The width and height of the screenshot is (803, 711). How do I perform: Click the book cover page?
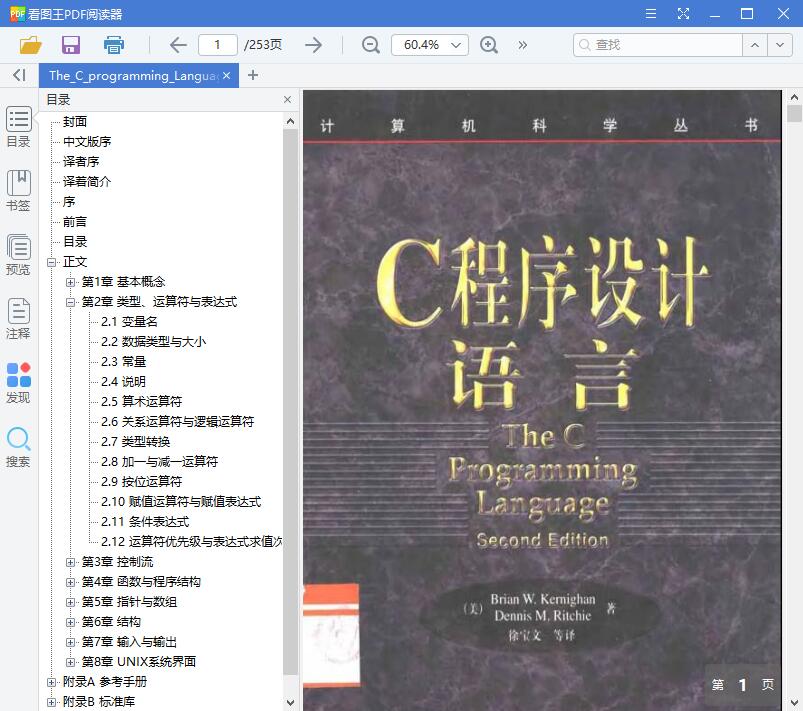[542, 401]
